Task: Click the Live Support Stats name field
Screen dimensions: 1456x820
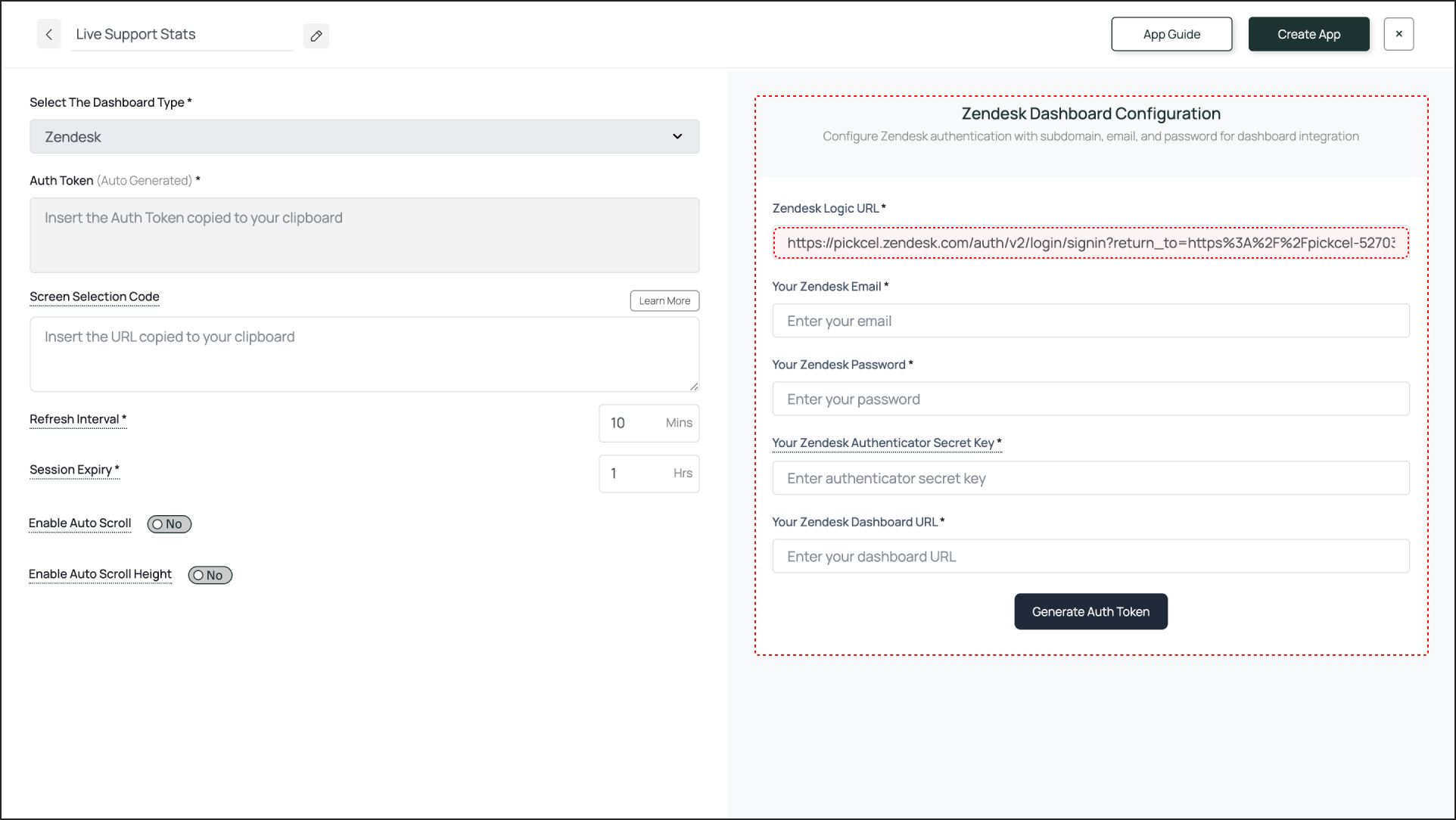Action: [182, 35]
